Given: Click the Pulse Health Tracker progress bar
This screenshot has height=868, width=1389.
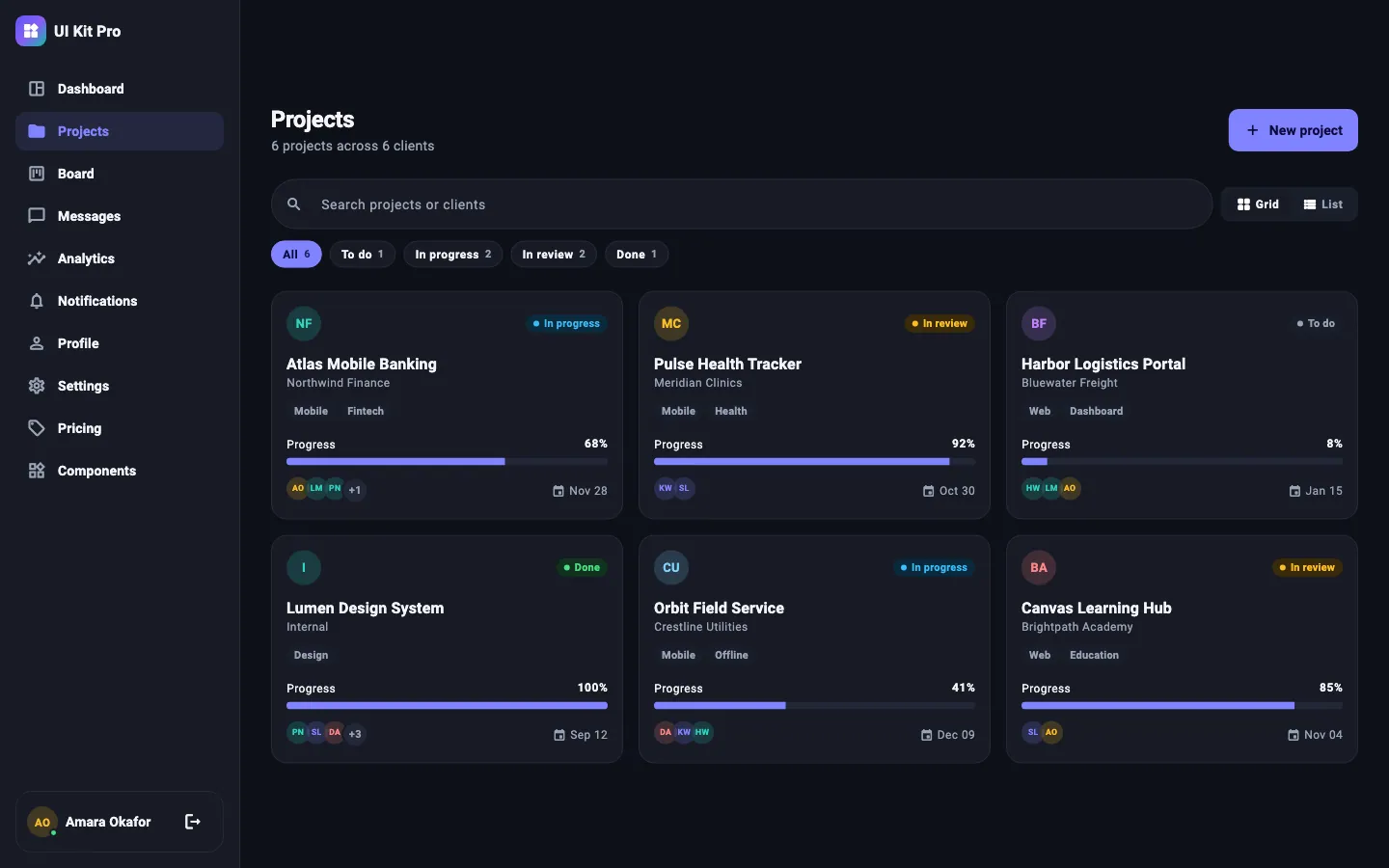Looking at the screenshot, I should 814,462.
